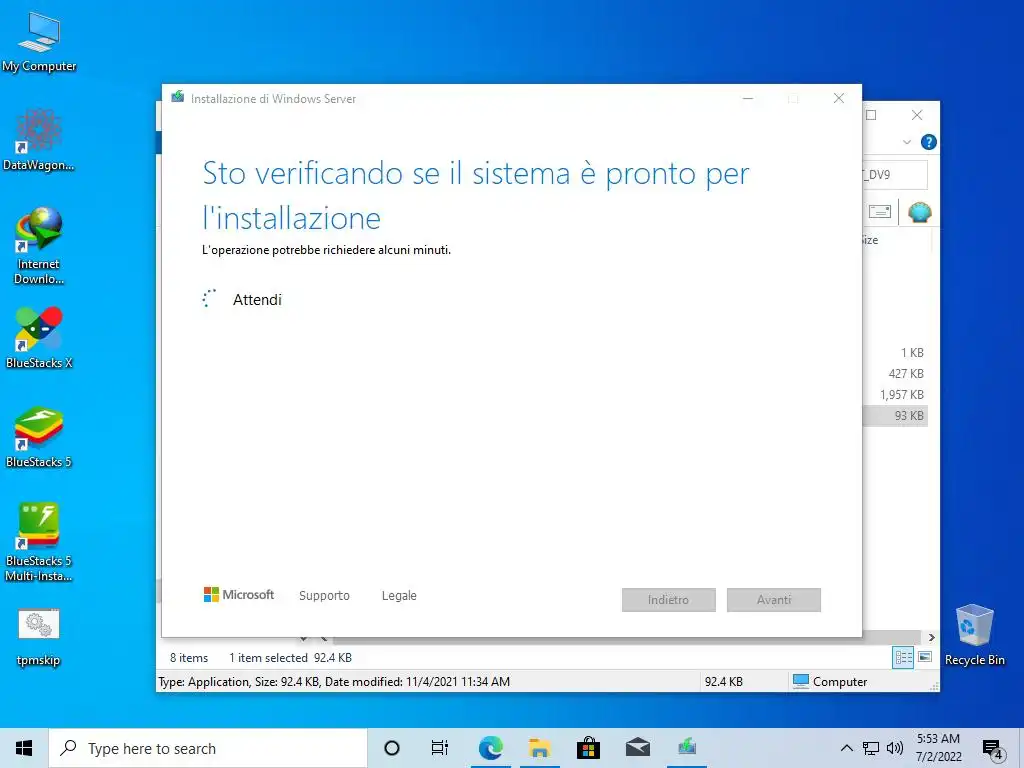Select the 93 KB file row in Explorer
This screenshot has width=1024, height=768.
(895, 415)
